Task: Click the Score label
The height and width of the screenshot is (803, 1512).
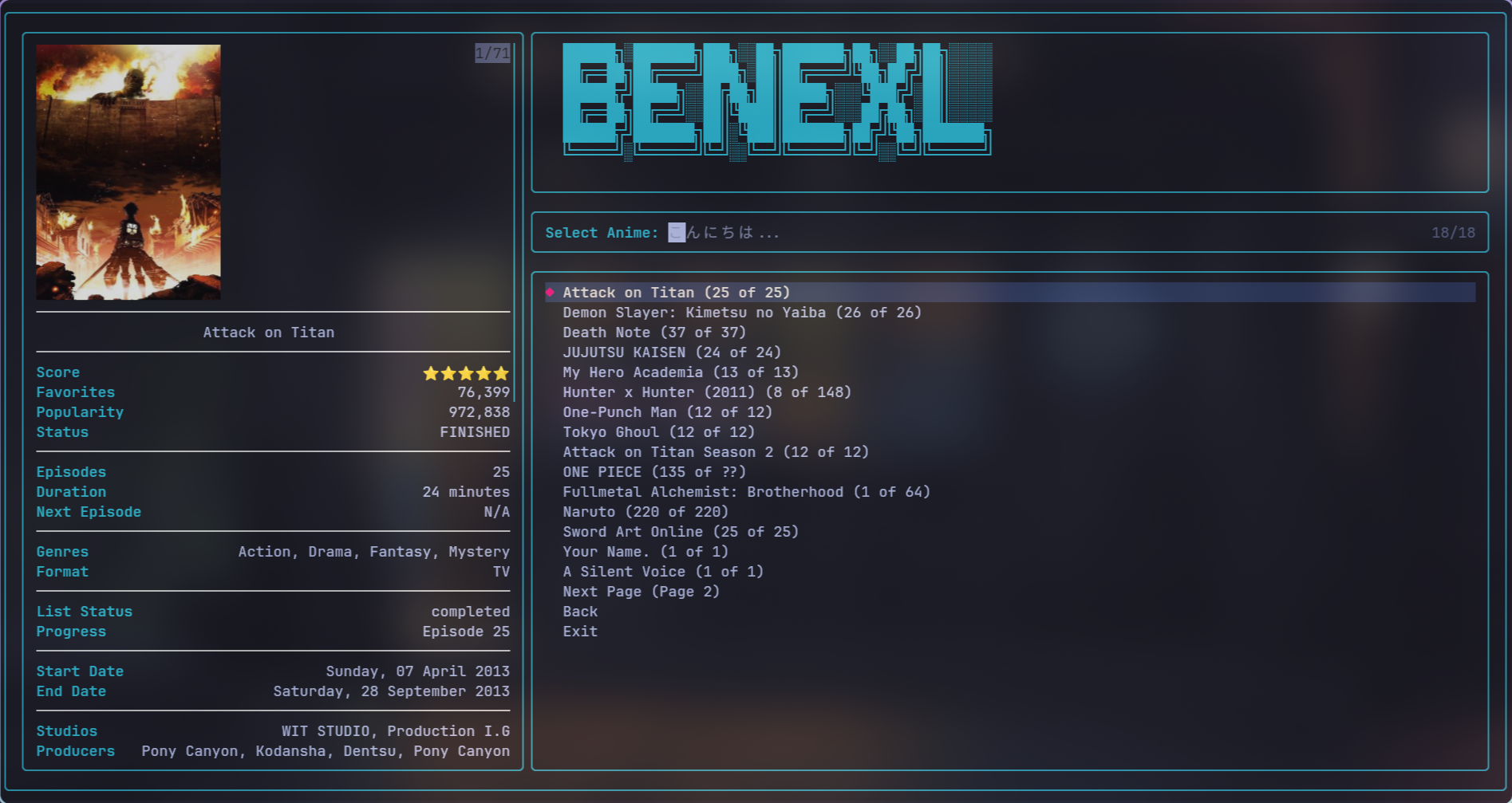Action: tap(57, 372)
